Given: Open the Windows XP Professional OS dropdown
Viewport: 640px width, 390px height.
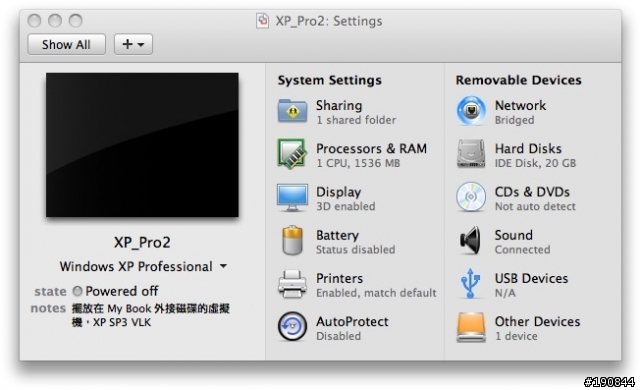Looking at the screenshot, I should click(143, 266).
